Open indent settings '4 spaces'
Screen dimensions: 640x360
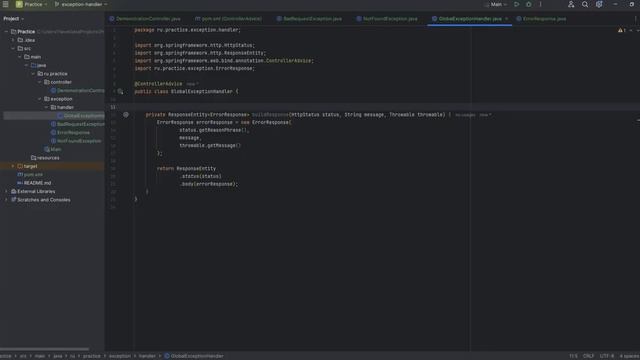[629, 356]
